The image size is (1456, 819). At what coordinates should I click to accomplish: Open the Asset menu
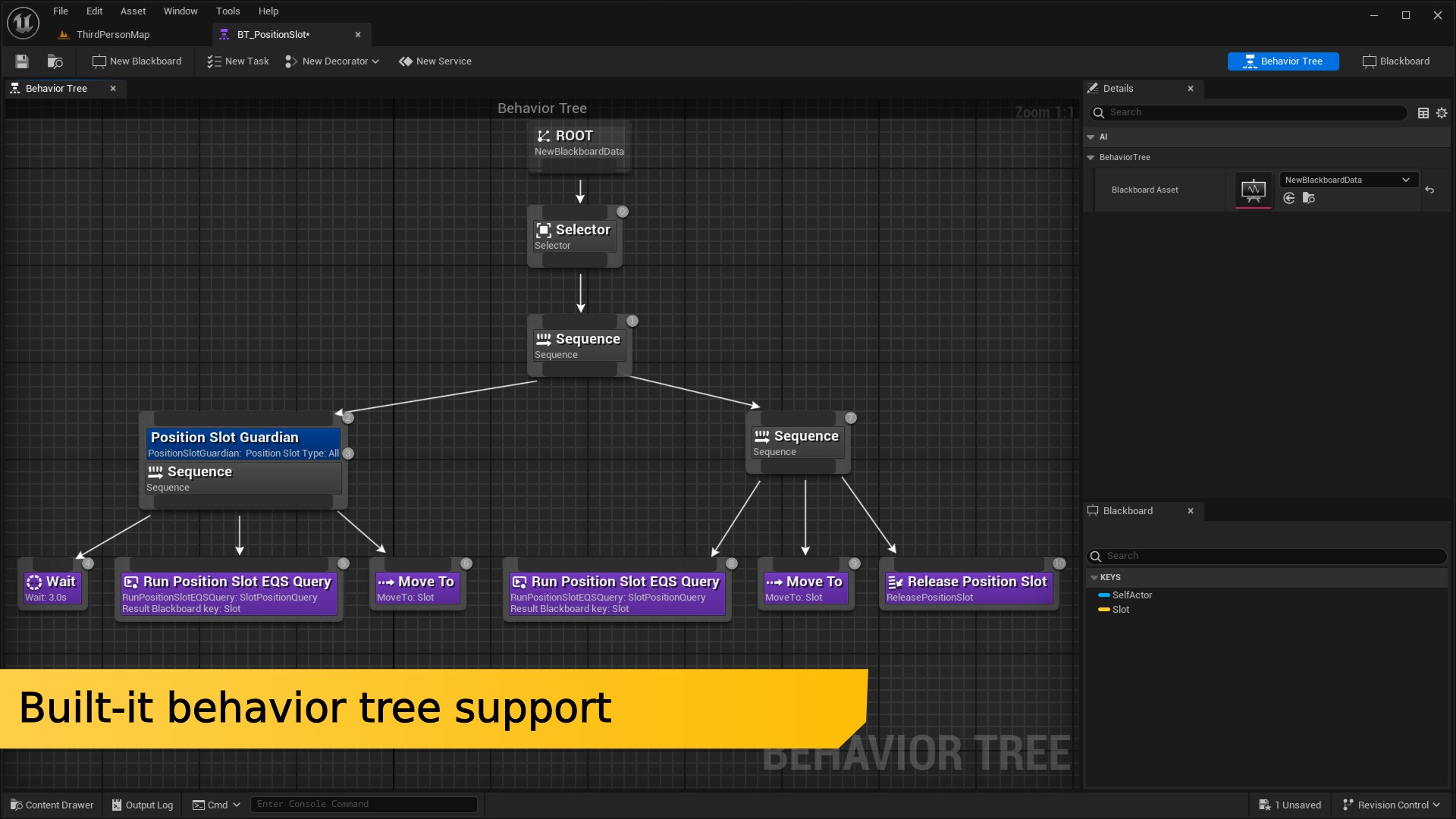133,11
